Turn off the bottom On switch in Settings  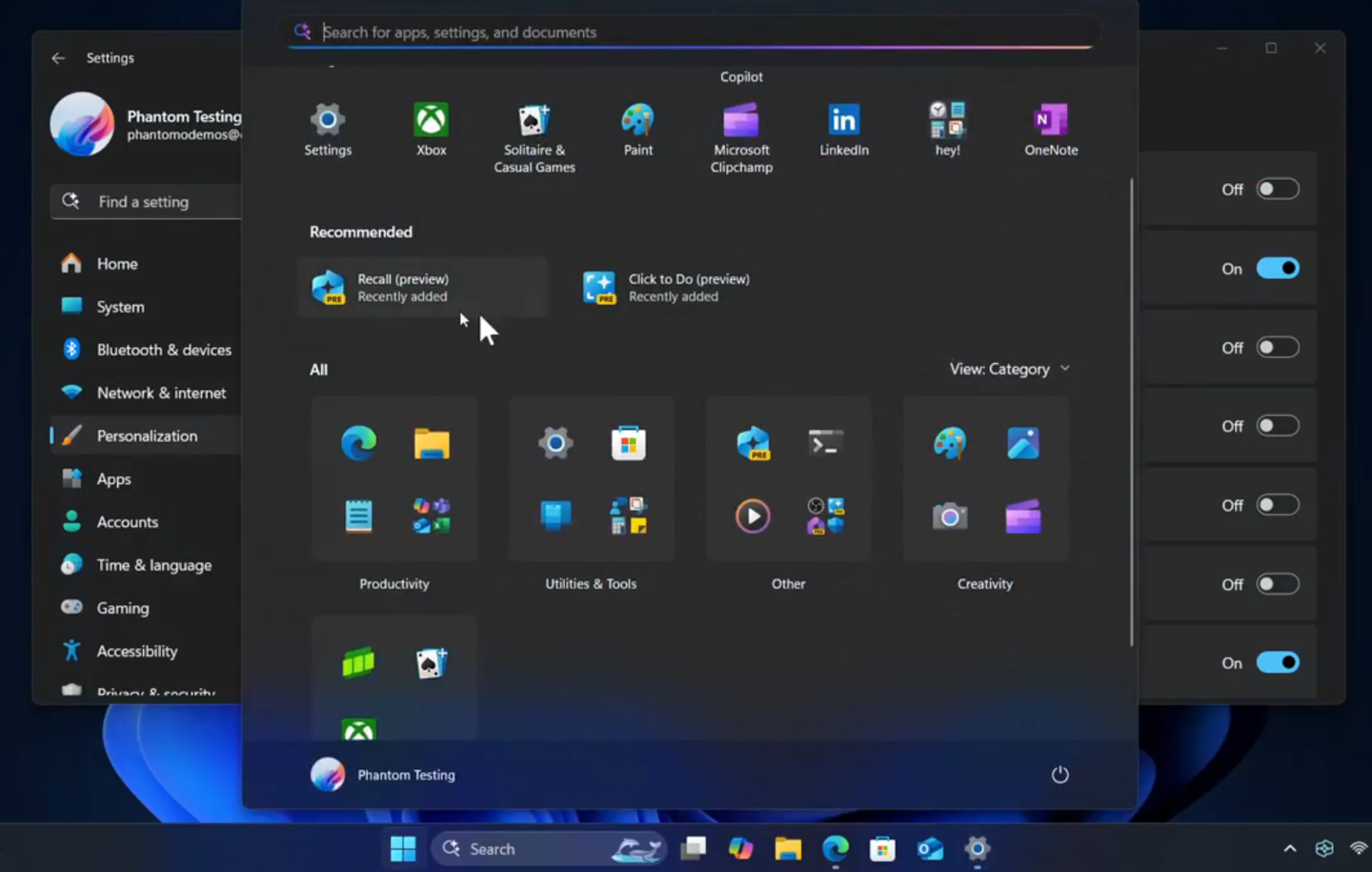1278,662
